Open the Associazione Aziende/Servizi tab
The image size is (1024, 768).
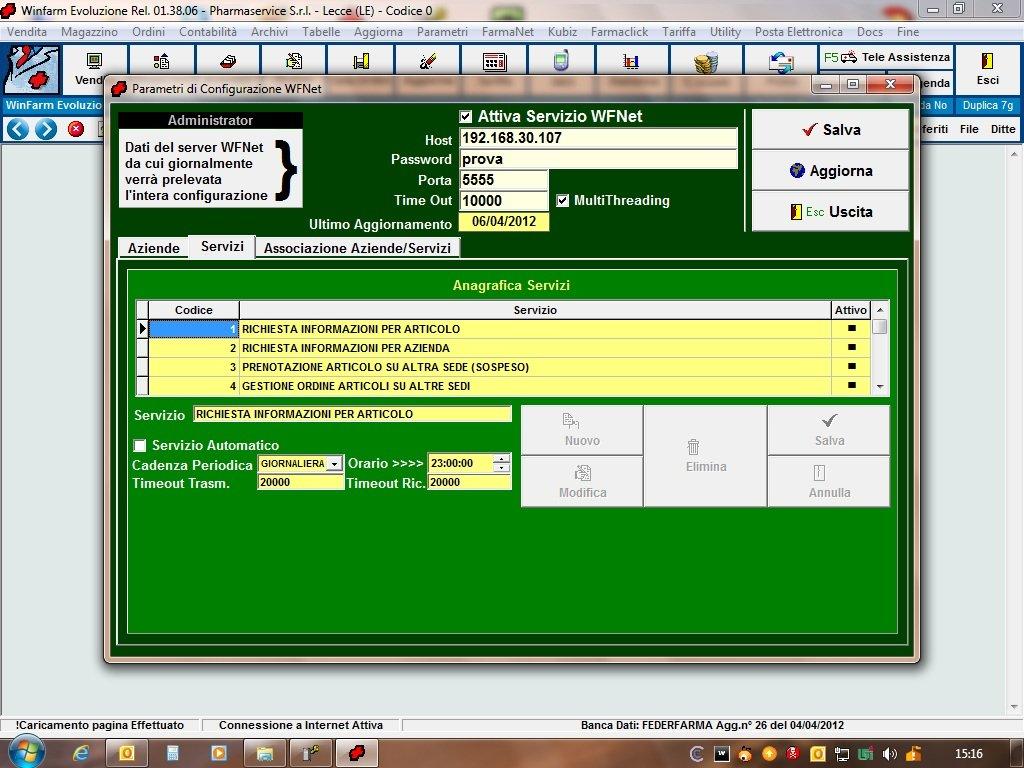pyautogui.click(x=357, y=248)
